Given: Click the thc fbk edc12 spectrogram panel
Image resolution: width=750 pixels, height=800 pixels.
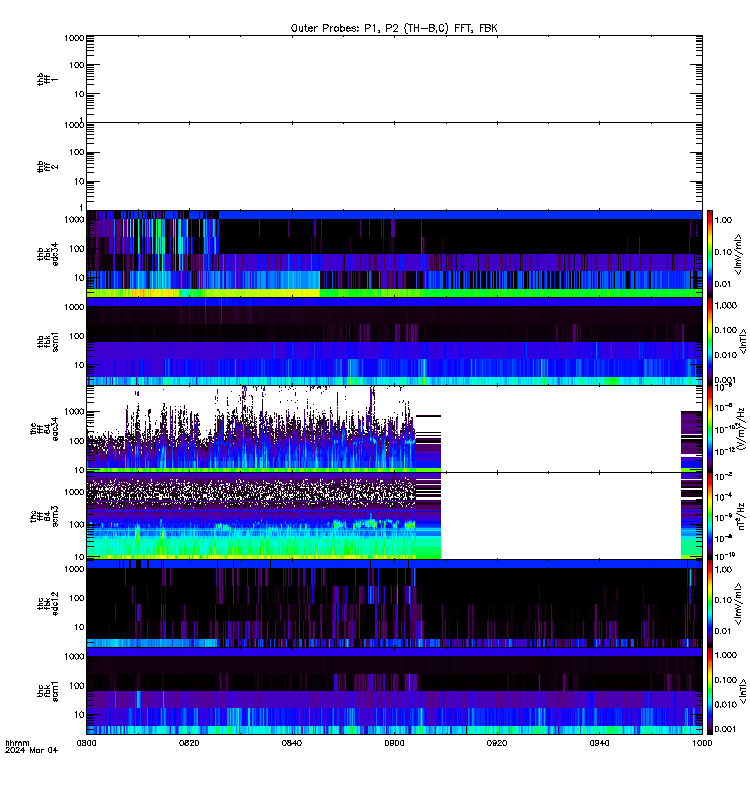Looking at the screenshot, I should (394, 603).
